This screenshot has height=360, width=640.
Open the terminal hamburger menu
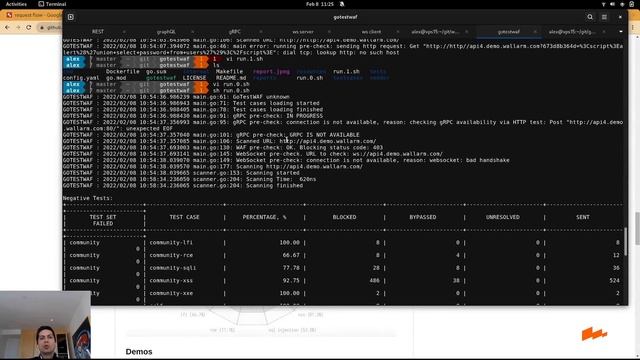point(604,17)
